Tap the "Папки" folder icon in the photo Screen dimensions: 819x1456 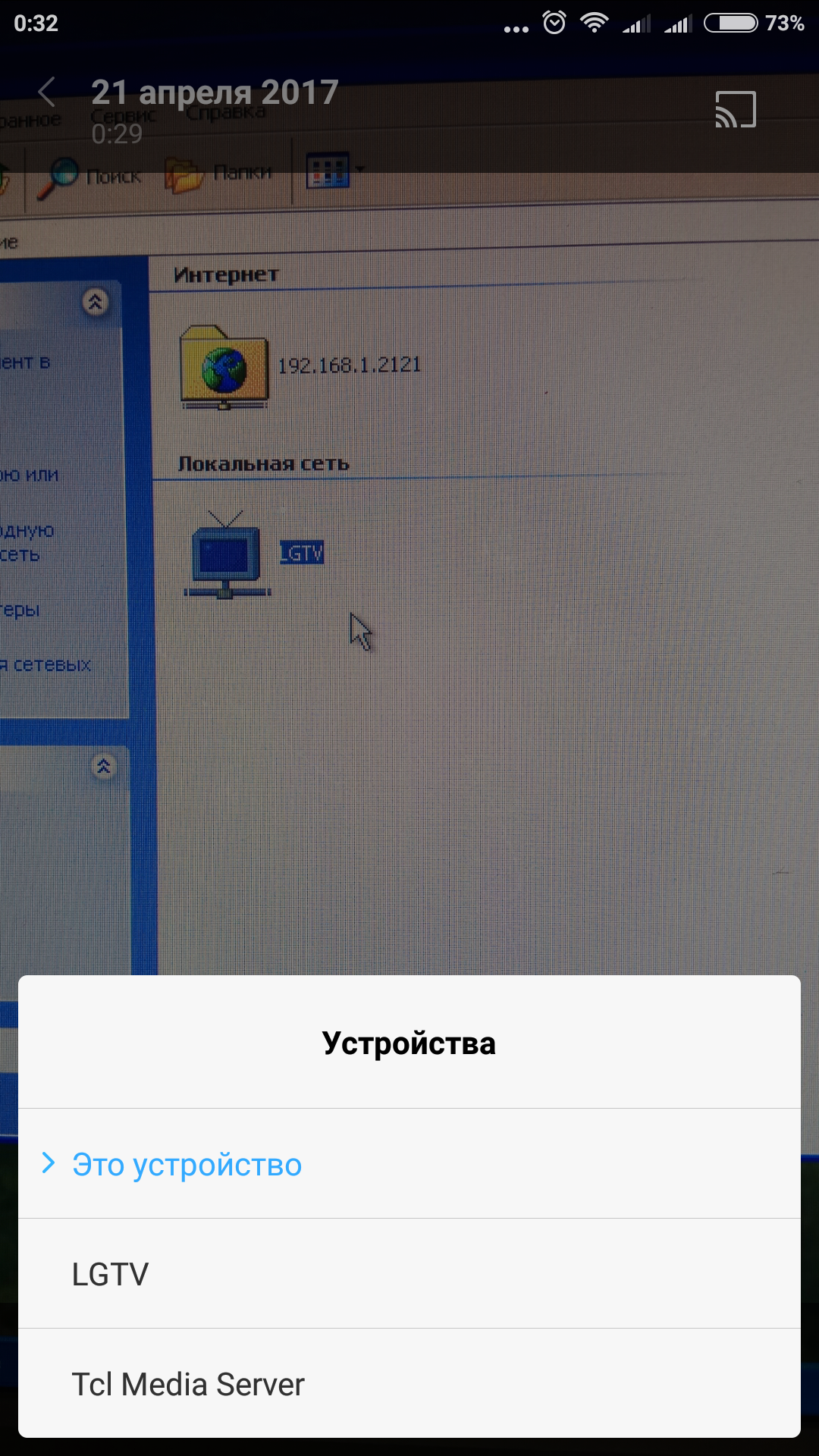coord(184,174)
